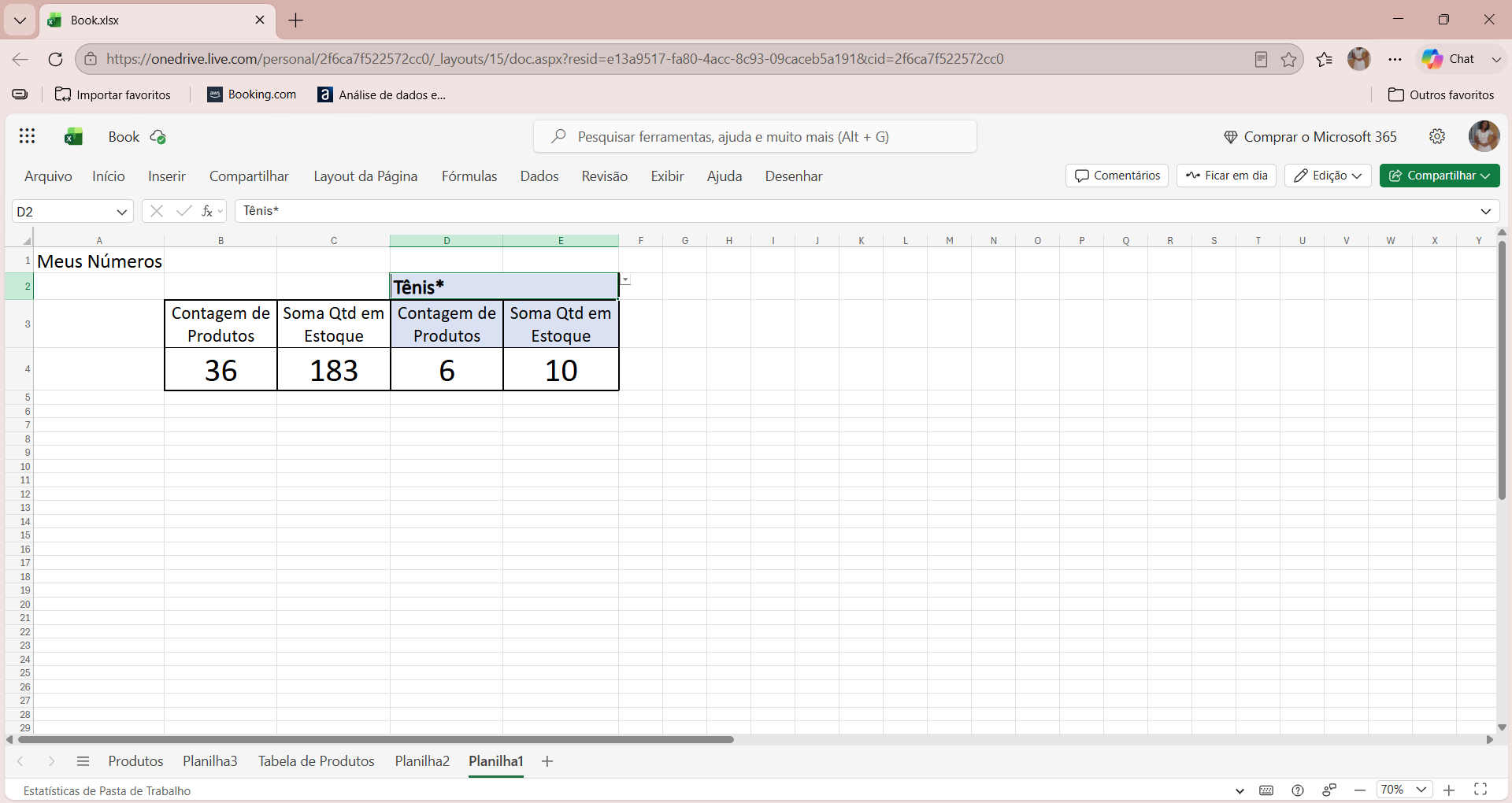
Task: Open the user profile picture in Excel
Action: 1484,136
